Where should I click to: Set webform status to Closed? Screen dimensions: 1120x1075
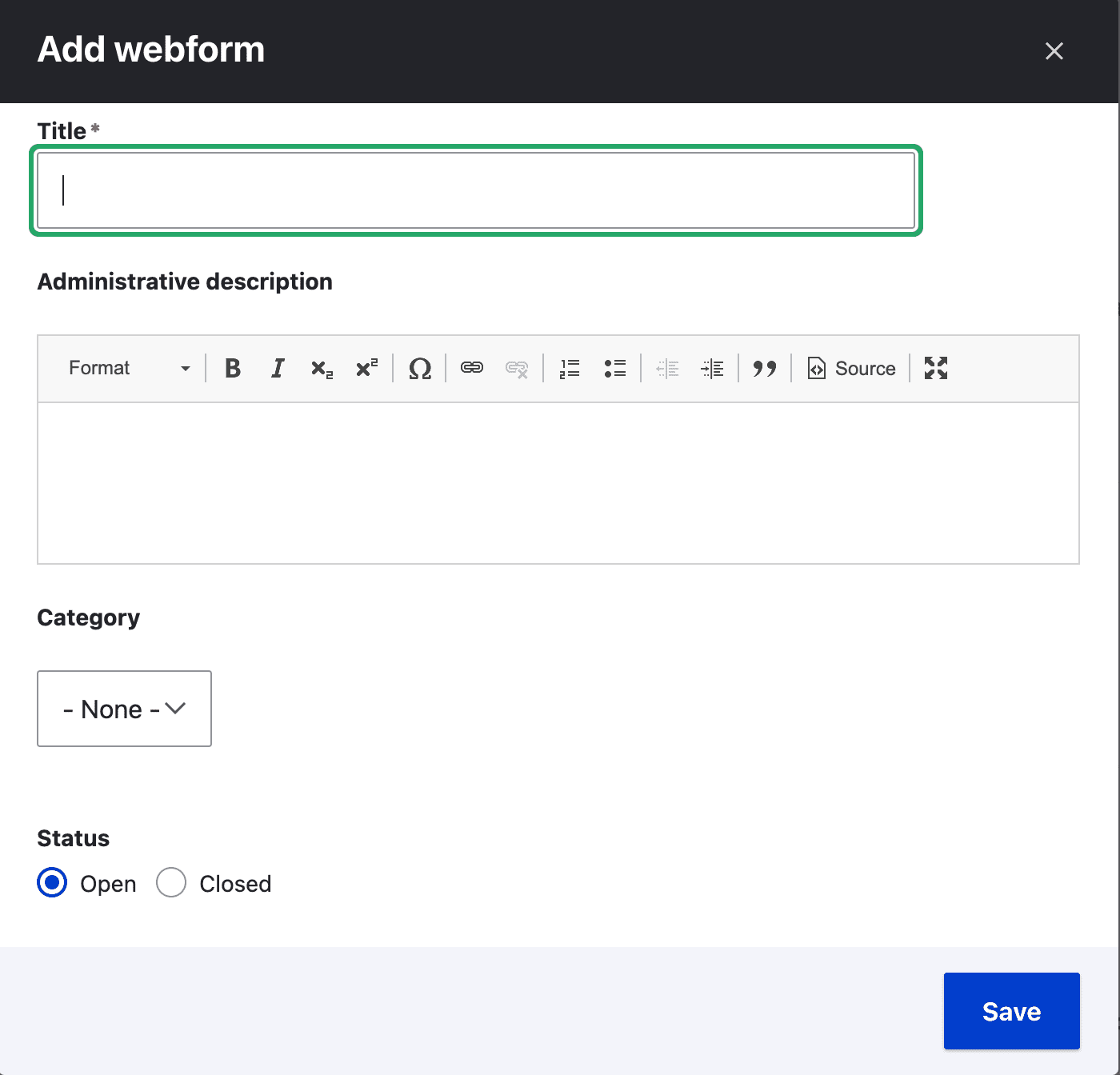pos(170,883)
